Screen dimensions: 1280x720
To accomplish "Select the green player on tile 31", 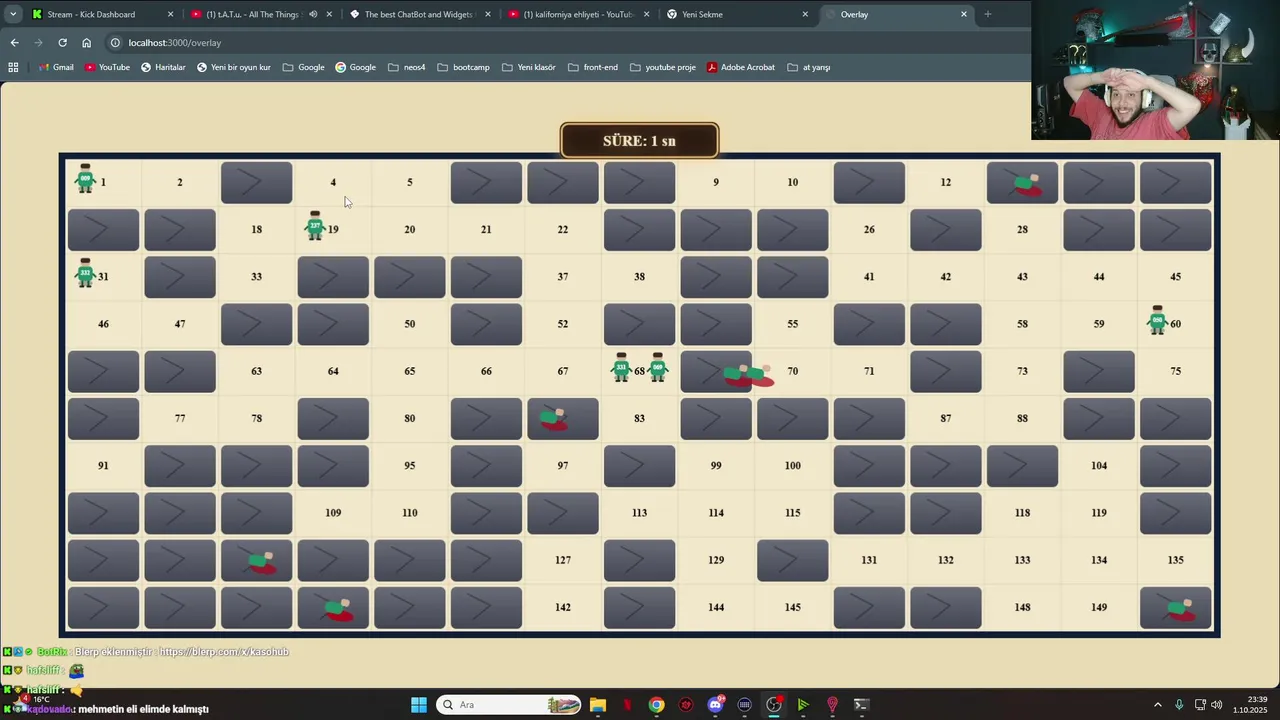I will point(85,273).
